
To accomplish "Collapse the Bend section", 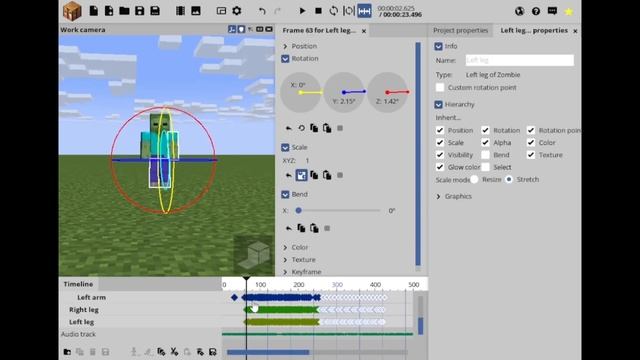I will click(285, 194).
